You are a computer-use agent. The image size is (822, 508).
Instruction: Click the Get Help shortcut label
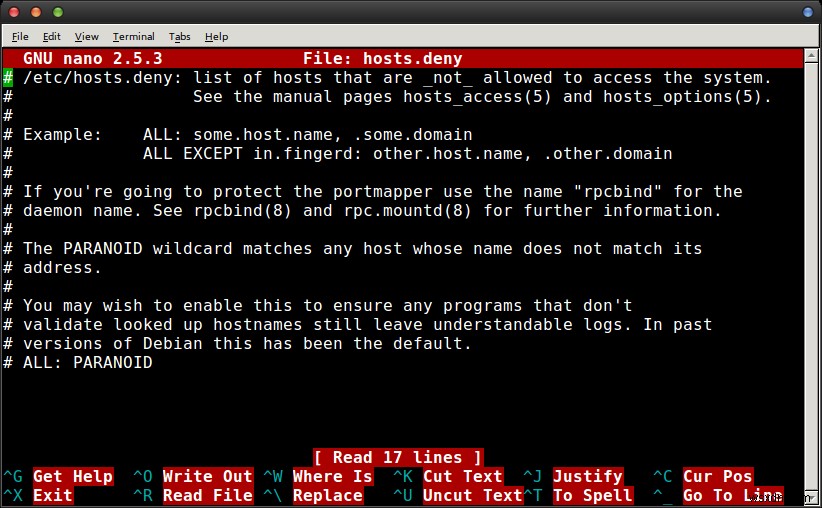tap(73, 476)
